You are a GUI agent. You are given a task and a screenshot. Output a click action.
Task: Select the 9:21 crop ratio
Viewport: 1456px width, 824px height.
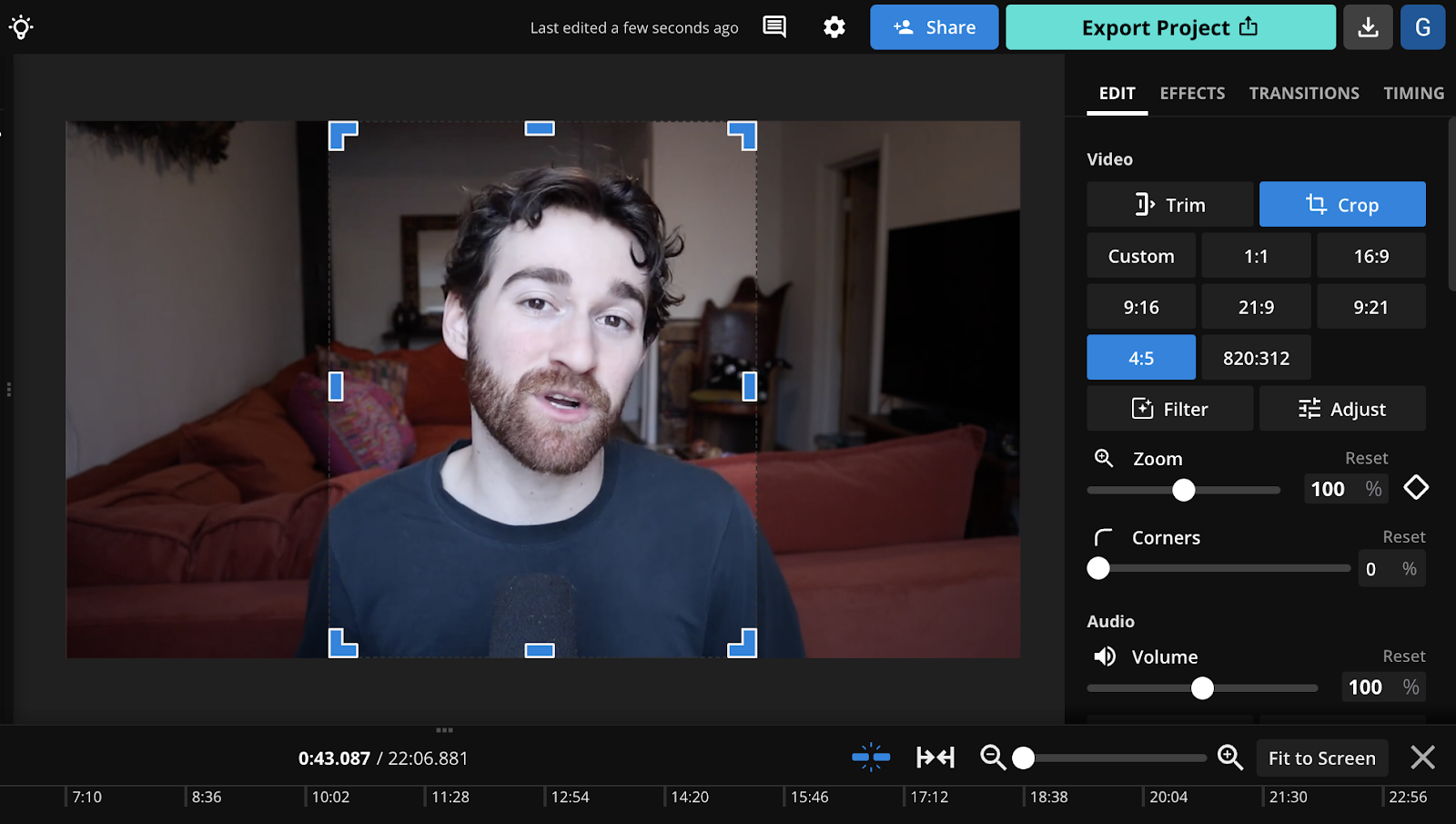click(x=1371, y=307)
